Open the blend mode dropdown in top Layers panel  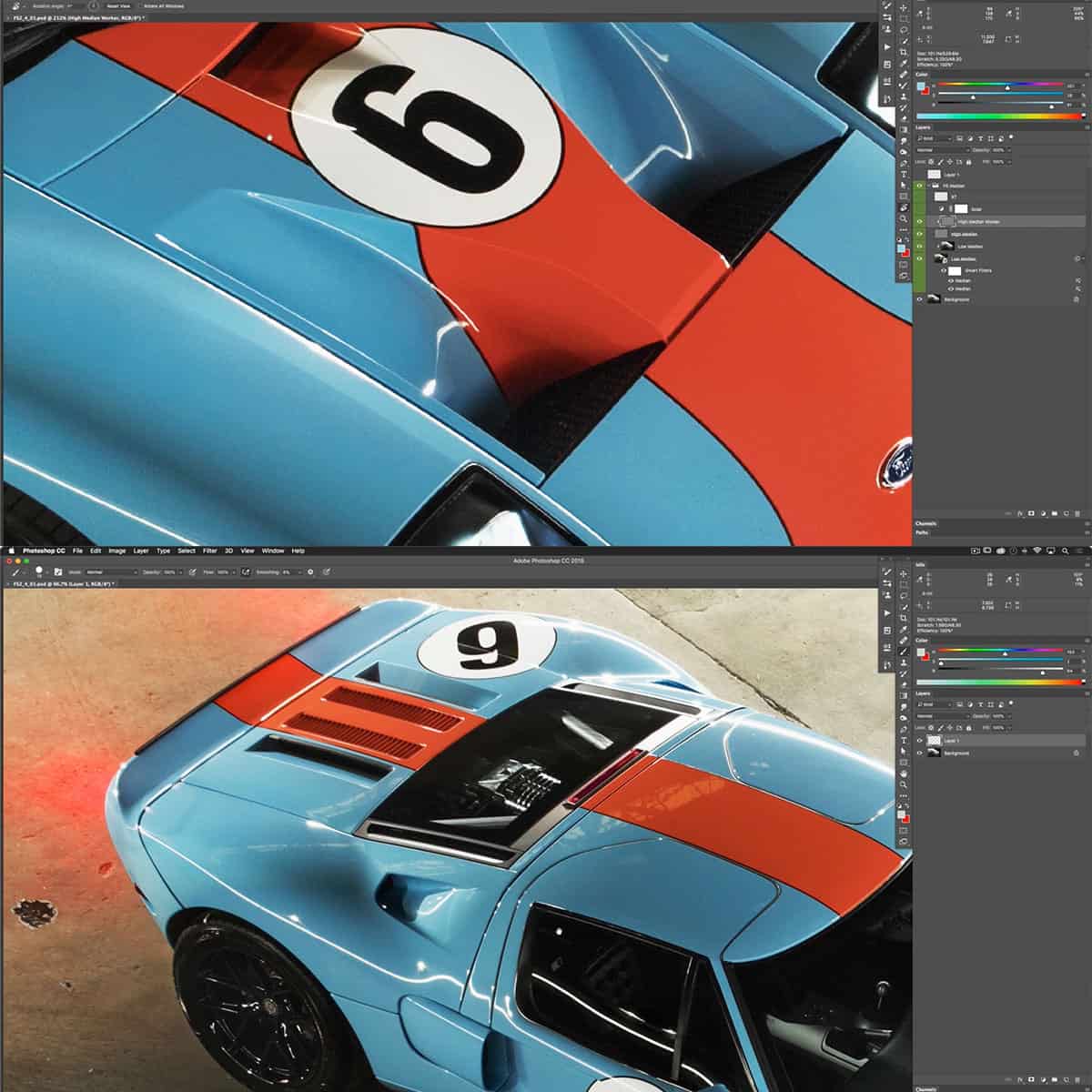click(943, 150)
